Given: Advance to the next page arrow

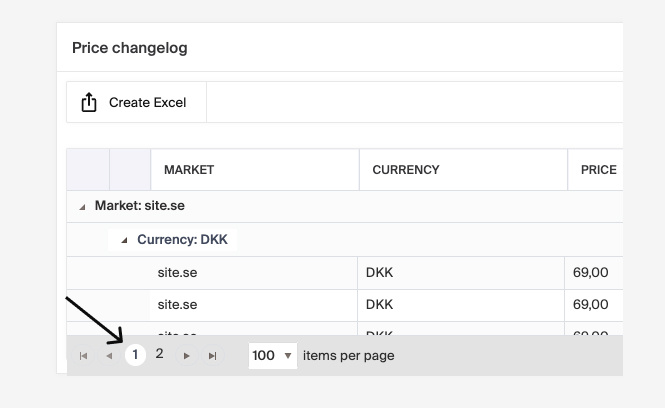Looking at the screenshot, I should pos(186,356).
